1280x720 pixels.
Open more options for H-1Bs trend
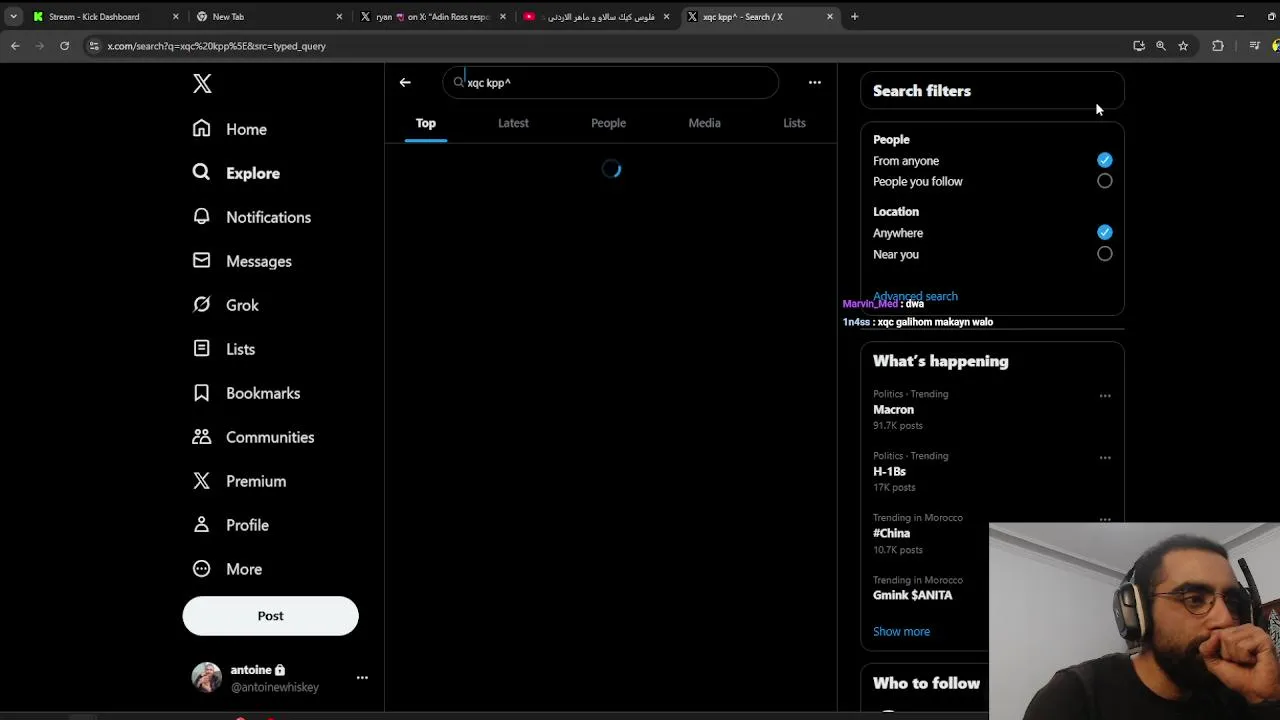point(1105,458)
